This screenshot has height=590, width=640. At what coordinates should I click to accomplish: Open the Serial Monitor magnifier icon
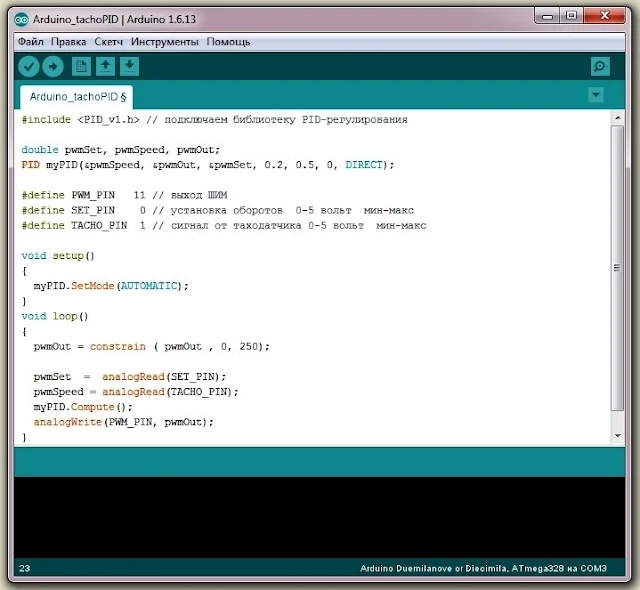point(600,67)
